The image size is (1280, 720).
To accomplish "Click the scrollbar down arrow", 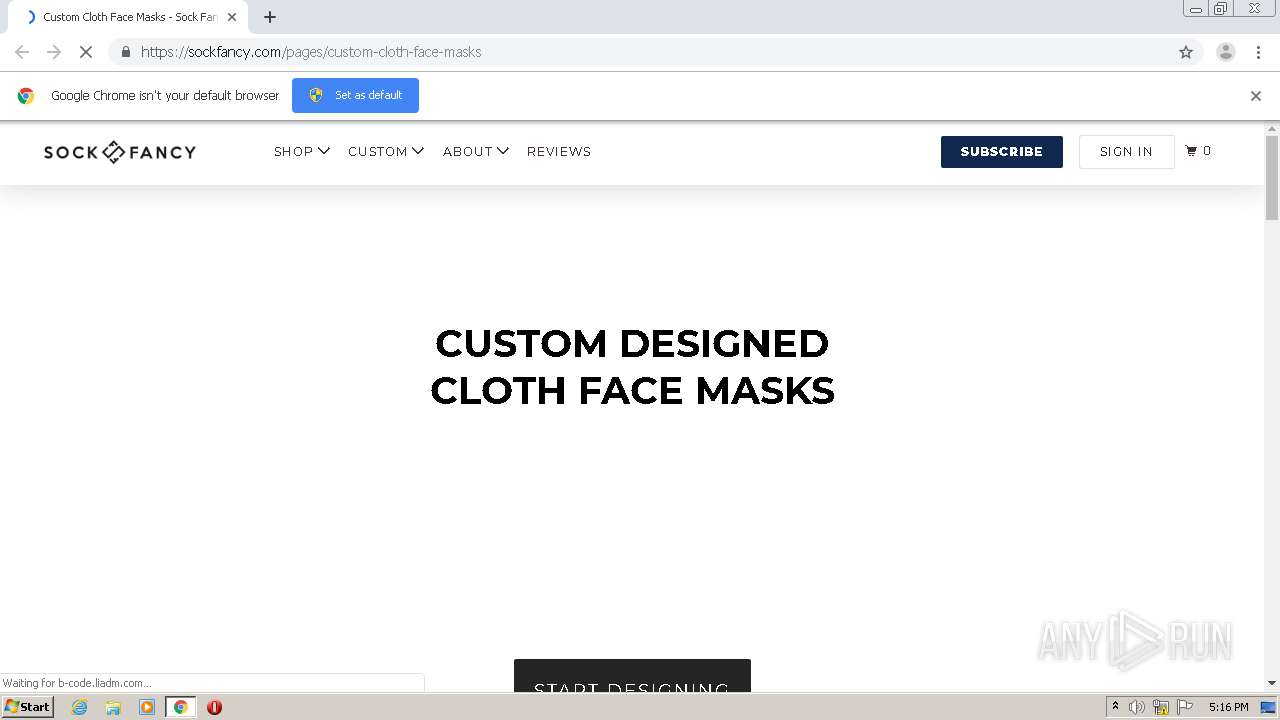I will tap(1272, 683).
